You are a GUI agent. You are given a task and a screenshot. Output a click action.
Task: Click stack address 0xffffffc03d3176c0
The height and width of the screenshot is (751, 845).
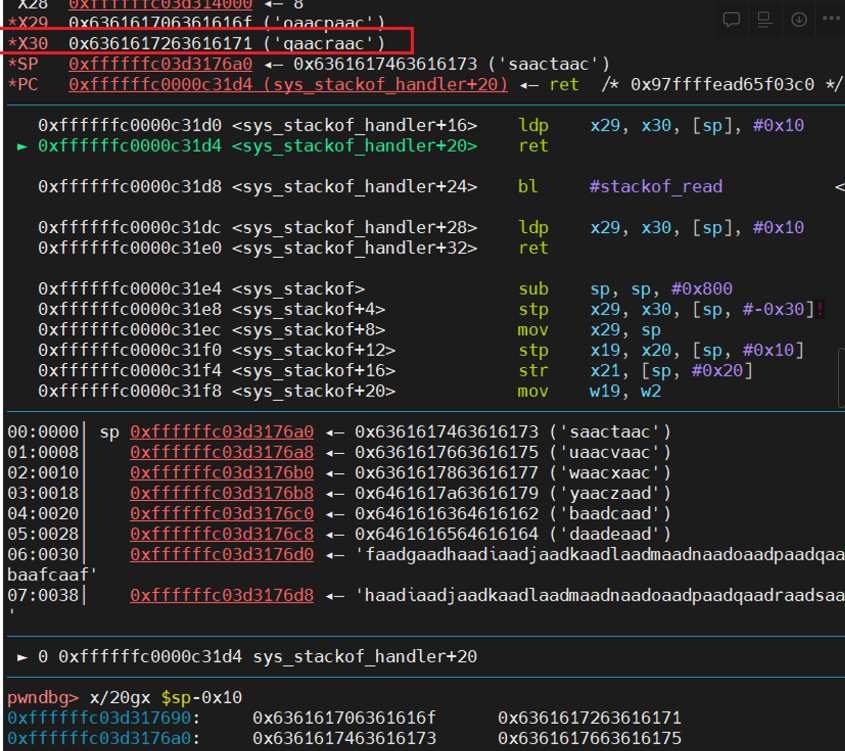pyautogui.click(x=221, y=513)
